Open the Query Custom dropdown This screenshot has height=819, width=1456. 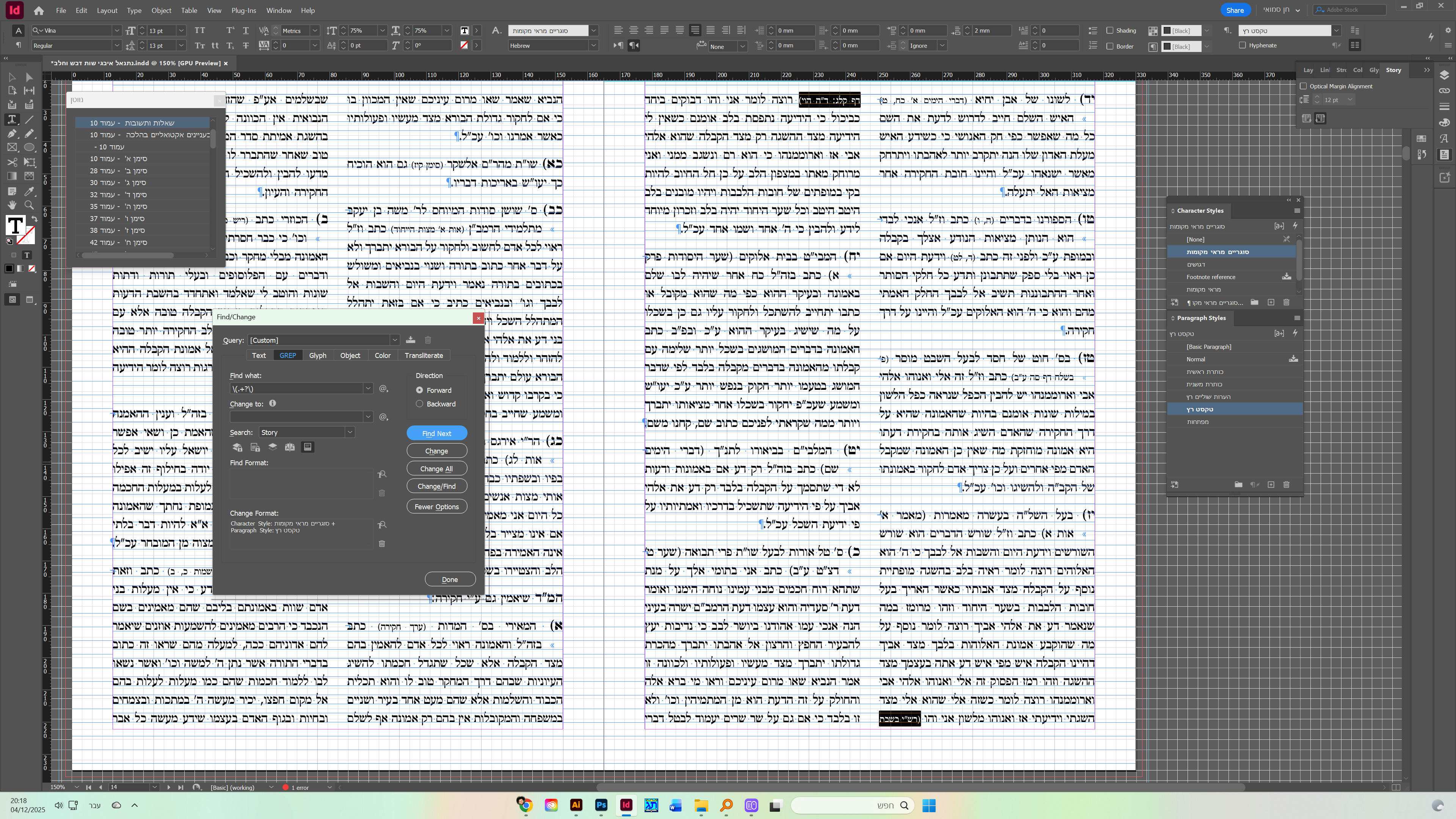[394, 340]
